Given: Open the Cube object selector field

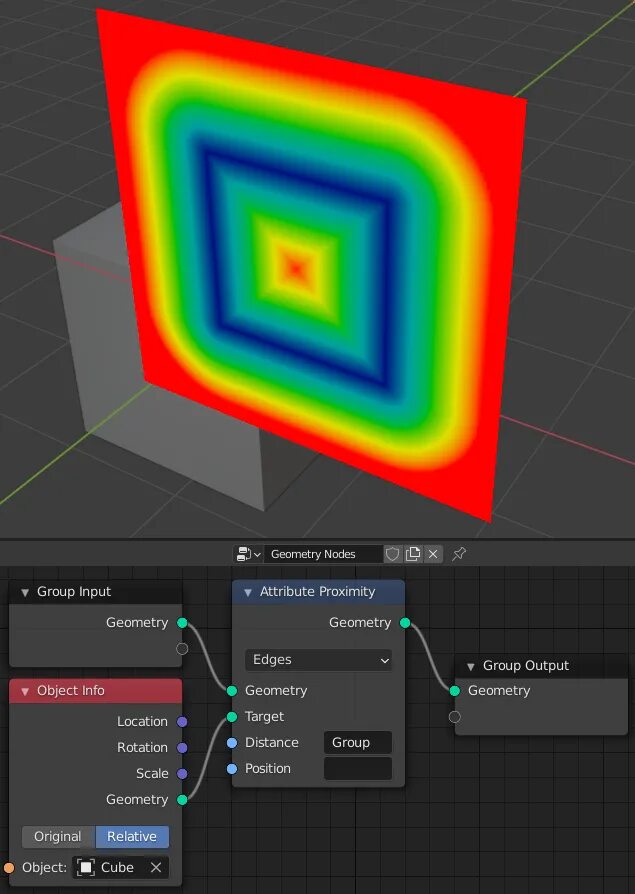Looking at the screenshot, I should [120, 867].
